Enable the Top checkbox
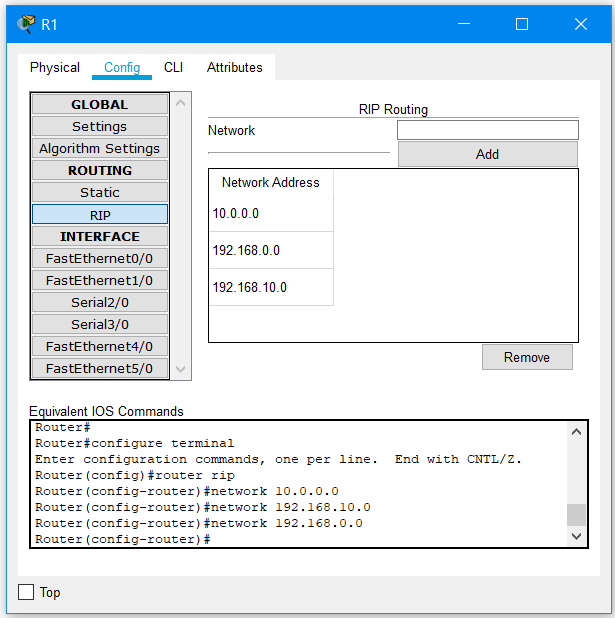The image size is (615, 618). point(27,593)
